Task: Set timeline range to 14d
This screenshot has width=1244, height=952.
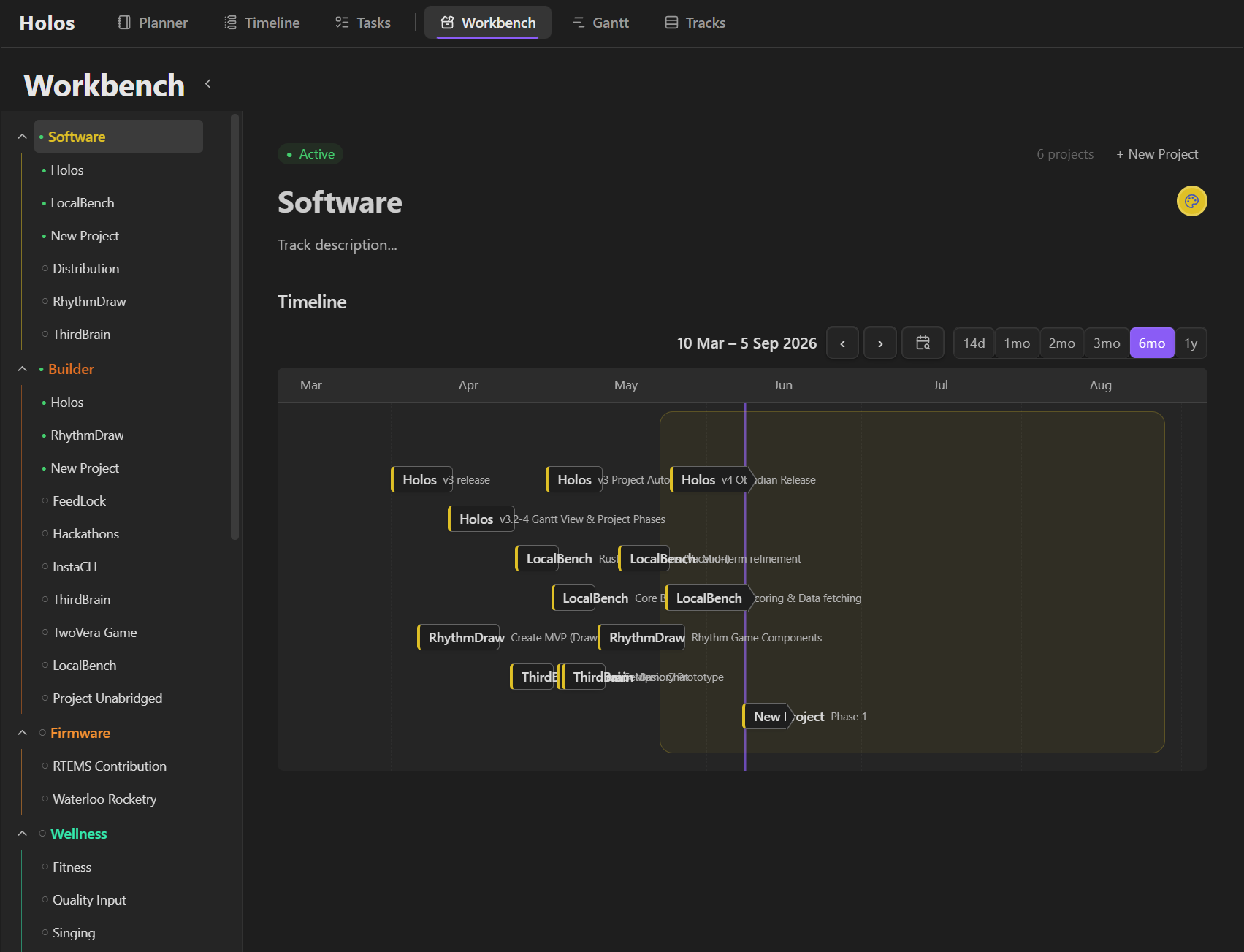Action: [x=974, y=343]
